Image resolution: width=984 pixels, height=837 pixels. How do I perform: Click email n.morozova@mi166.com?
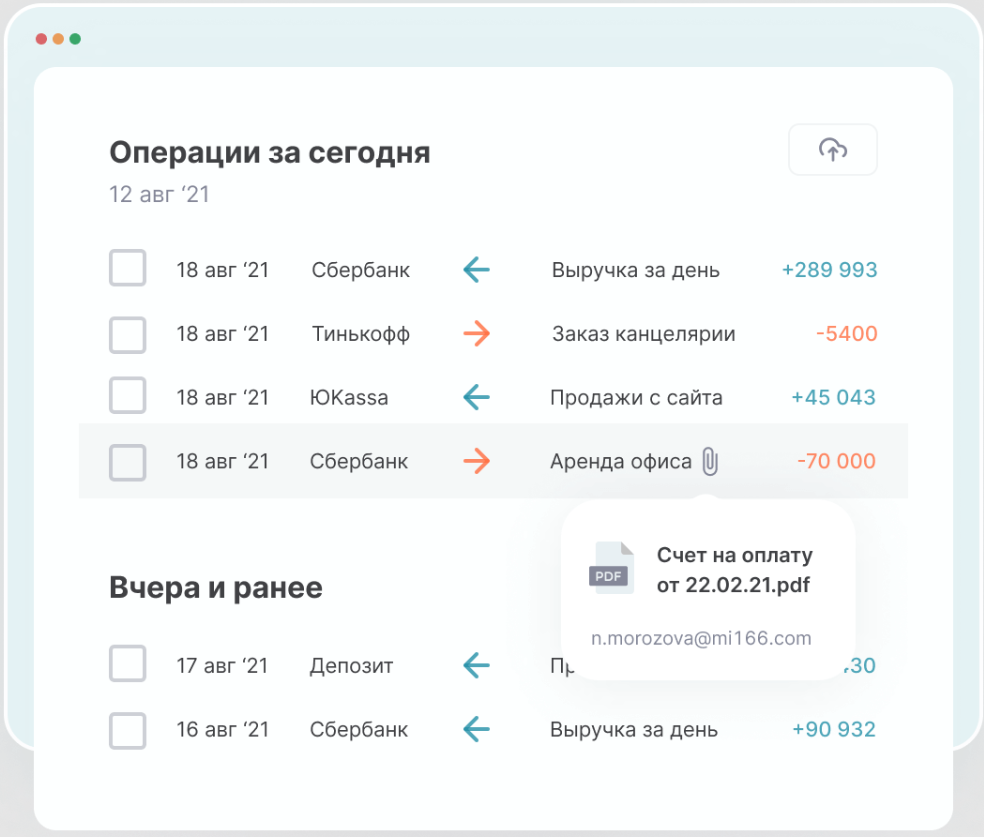point(701,638)
